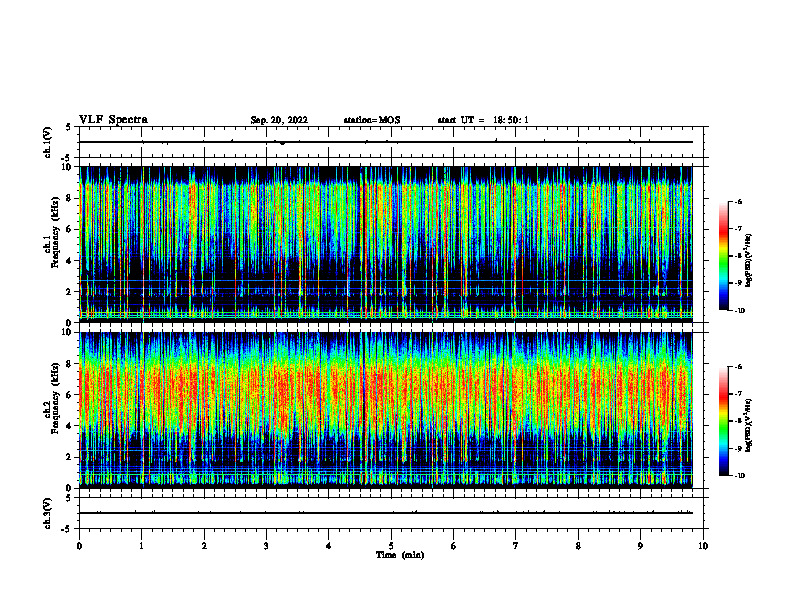Click the ch.1 waveform trace panel
The height and width of the screenshot is (612, 792).
tap(391, 142)
